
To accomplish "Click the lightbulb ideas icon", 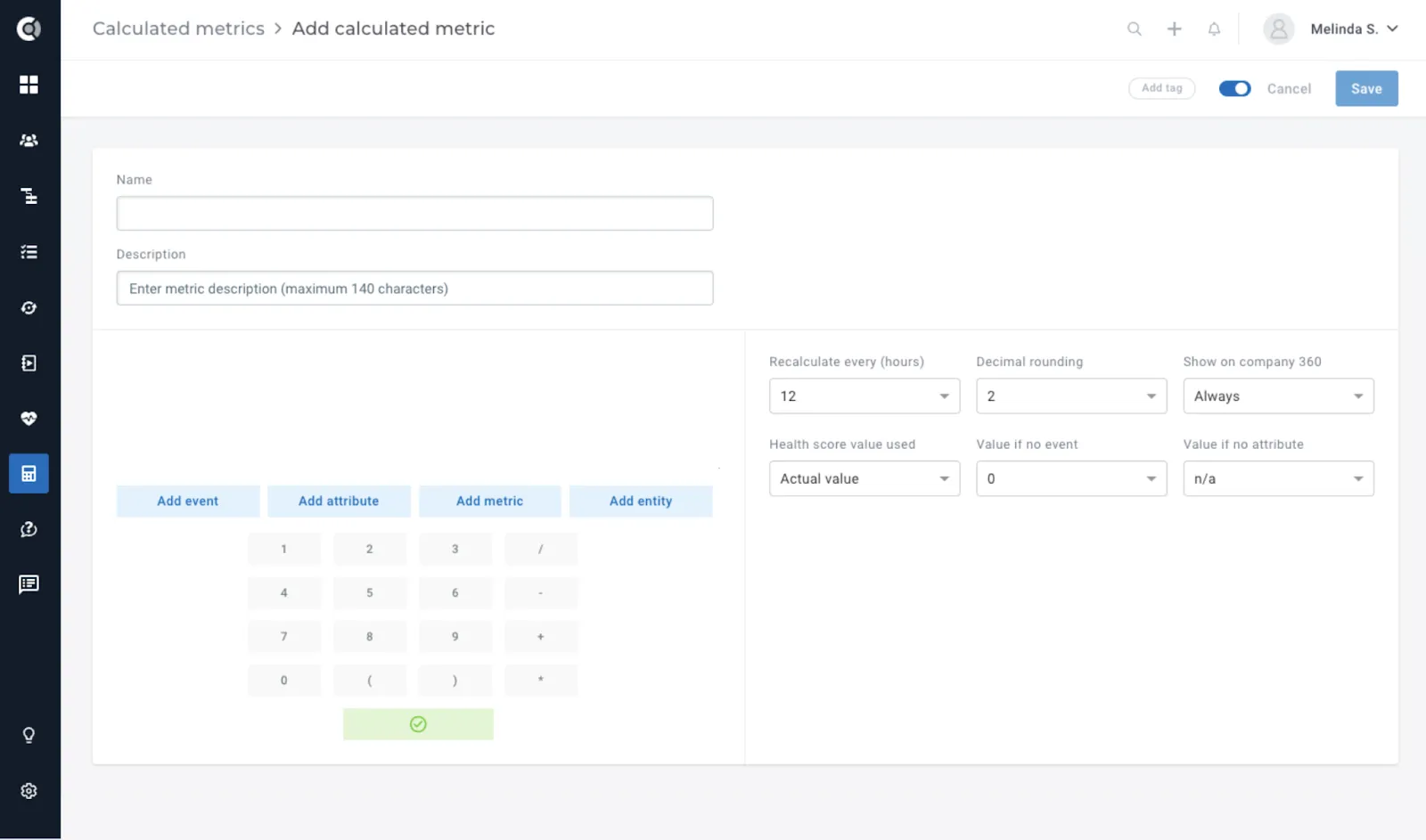I will (x=29, y=735).
